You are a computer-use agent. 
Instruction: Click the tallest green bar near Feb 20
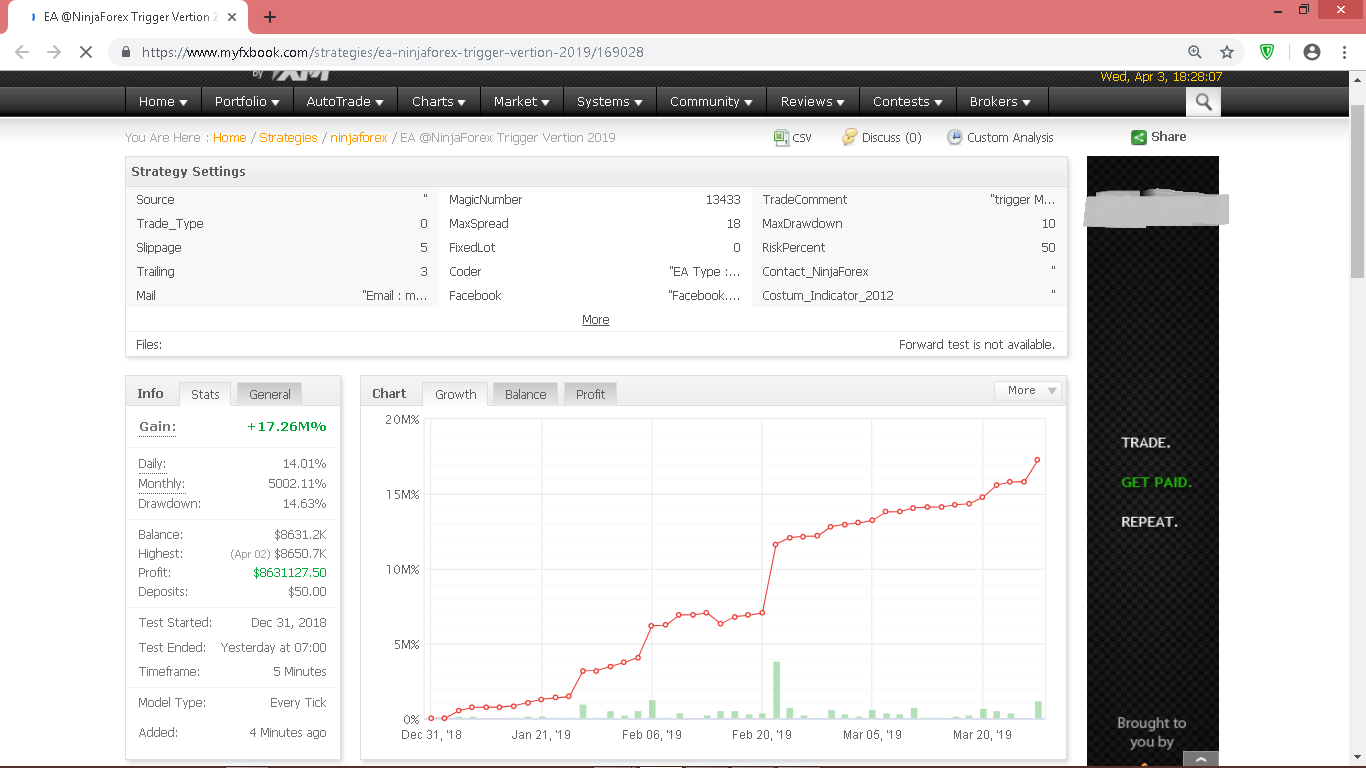click(x=777, y=690)
